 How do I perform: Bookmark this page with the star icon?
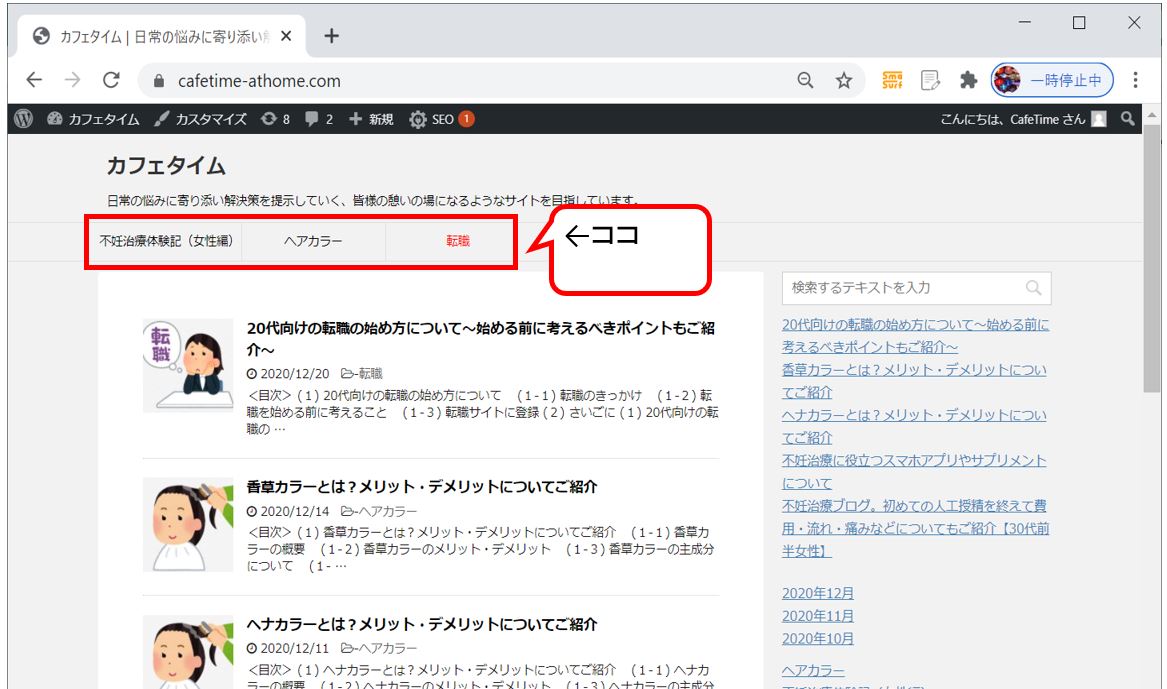point(844,81)
